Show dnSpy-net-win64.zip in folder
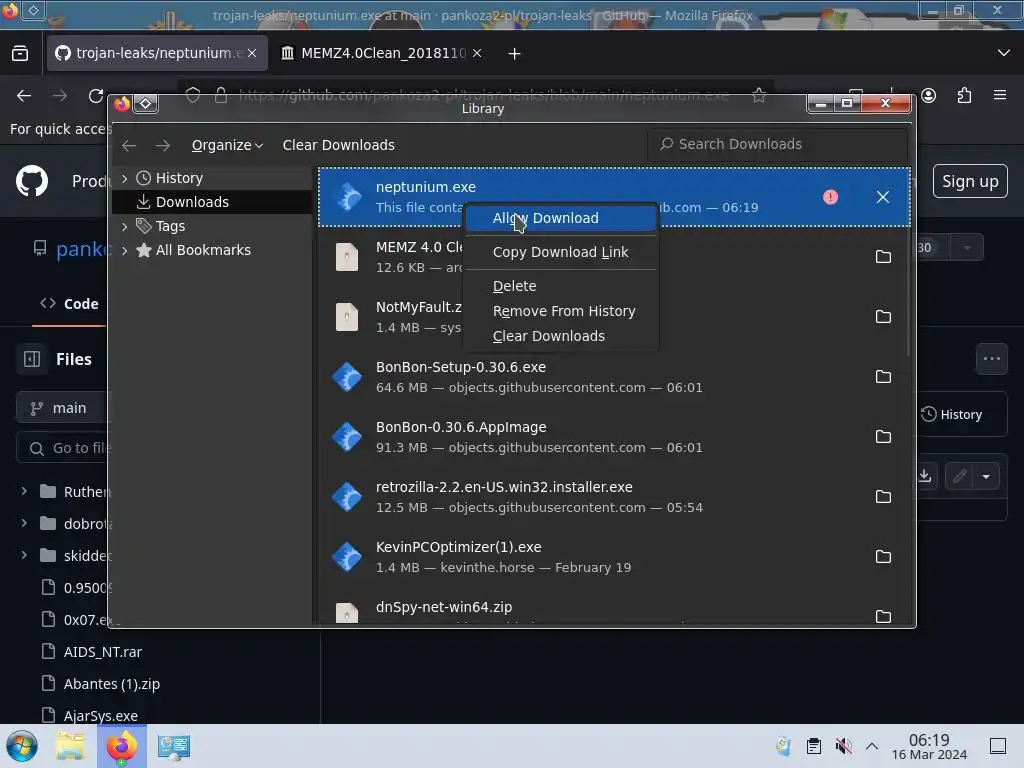 coord(882,616)
